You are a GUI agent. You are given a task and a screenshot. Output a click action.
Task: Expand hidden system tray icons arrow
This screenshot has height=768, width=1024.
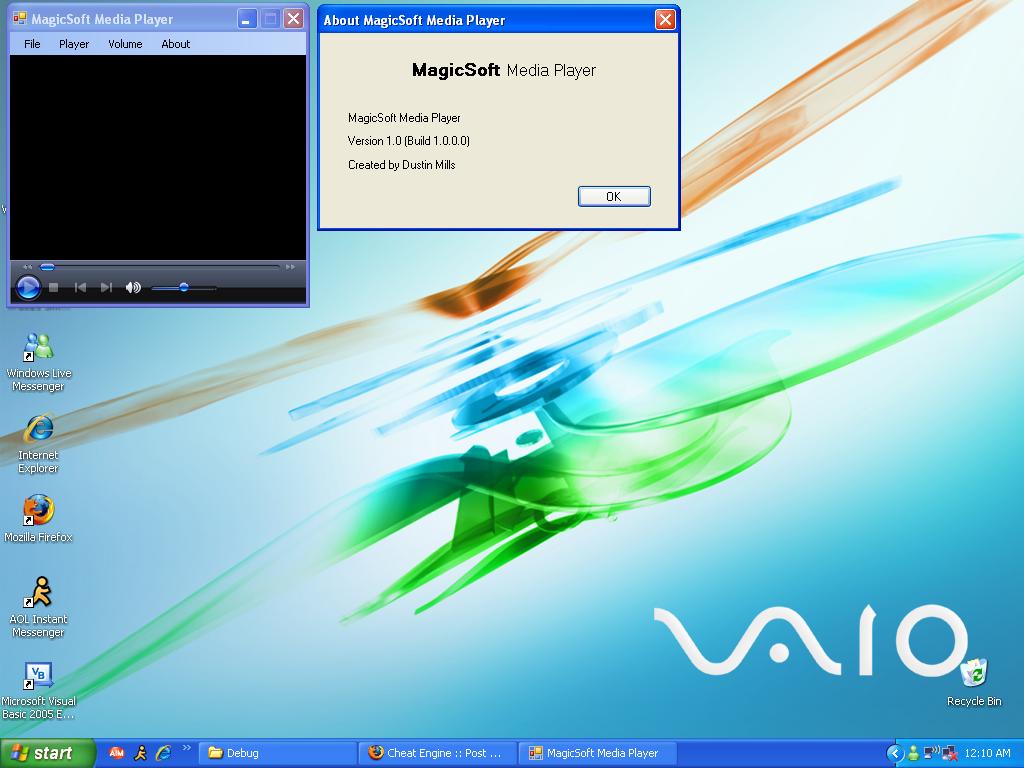[895, 753]
